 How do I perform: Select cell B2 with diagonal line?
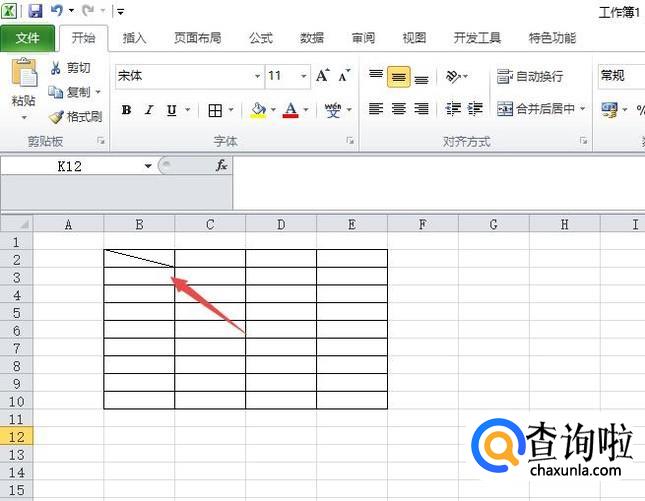139,258
